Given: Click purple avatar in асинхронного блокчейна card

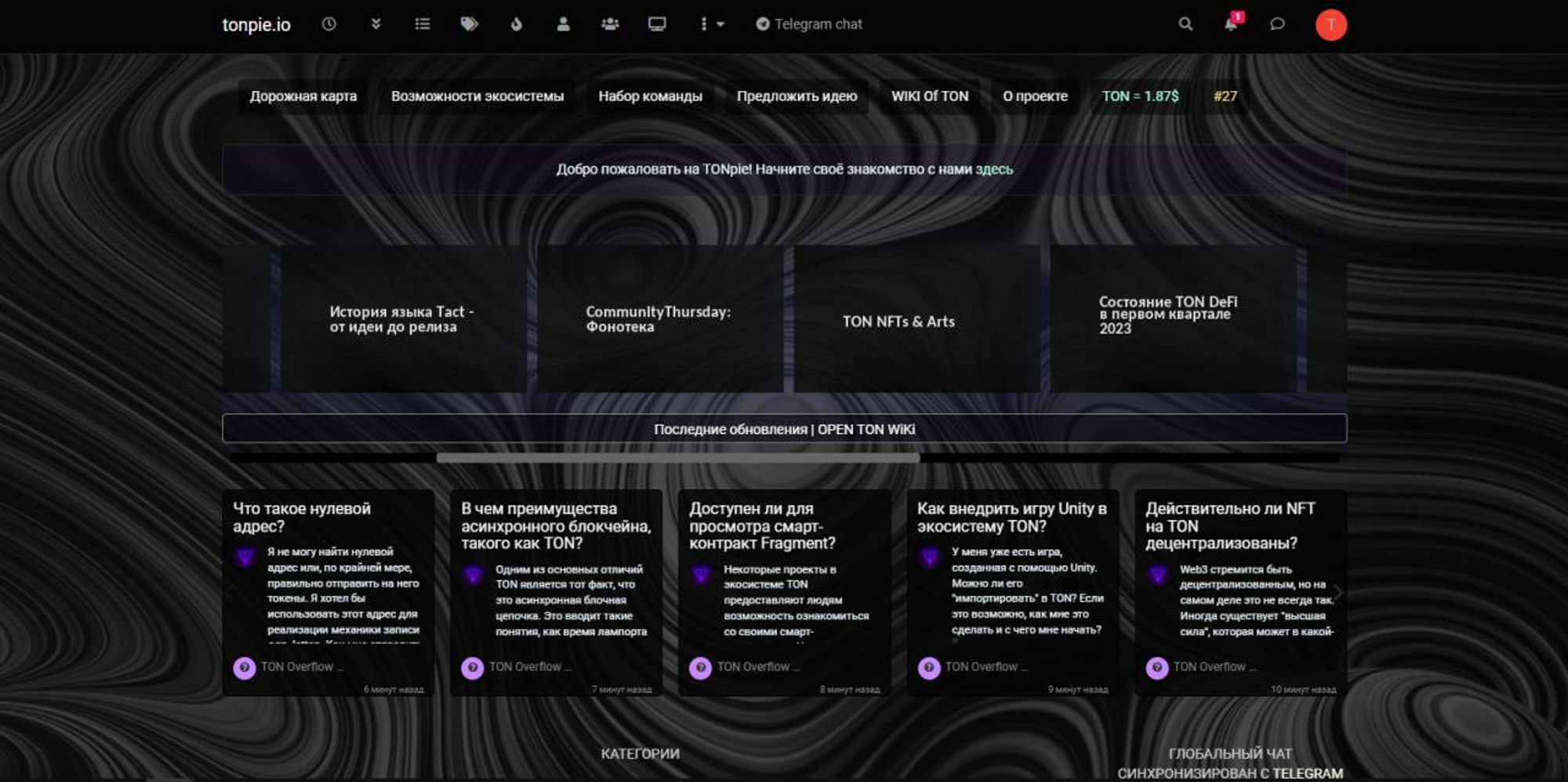Looking at the screenshot, I should click(x=473, y=576).
